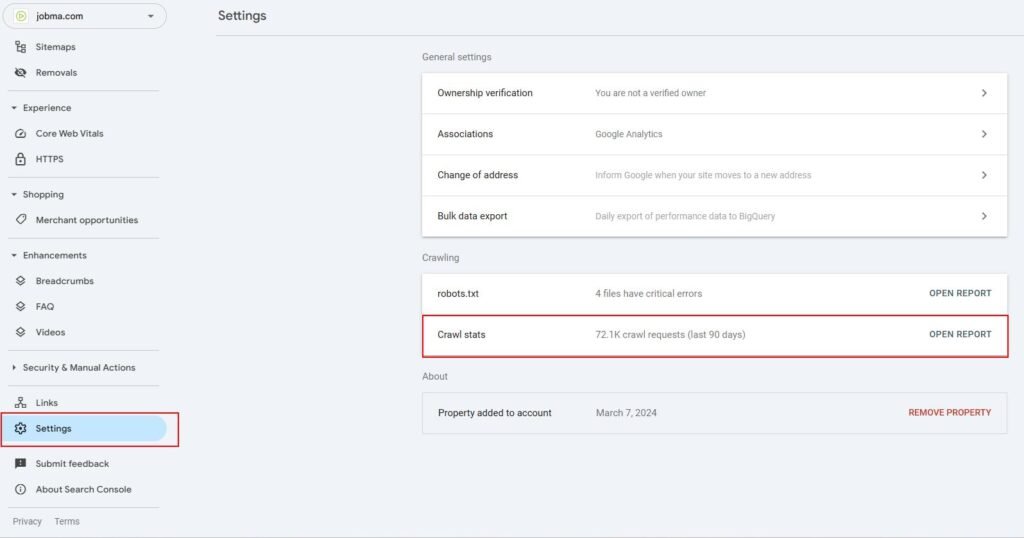Viewport: 1024px width, 538px height.
Task: Expand Security & Manual Actions section
Action: pyautogui.click(x=14, y=368)
